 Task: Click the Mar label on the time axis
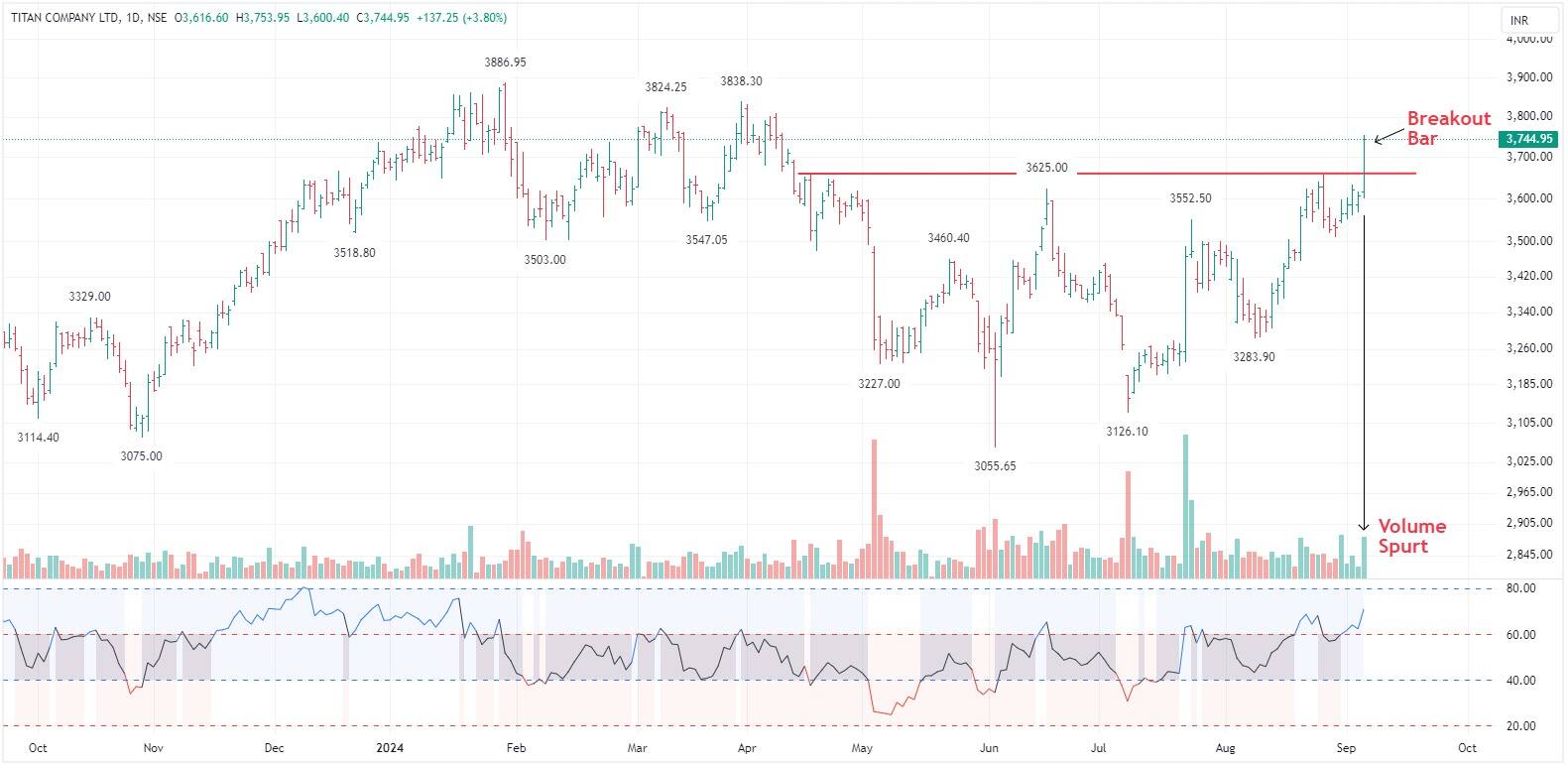pyautogui.click(x=638, y=748)
